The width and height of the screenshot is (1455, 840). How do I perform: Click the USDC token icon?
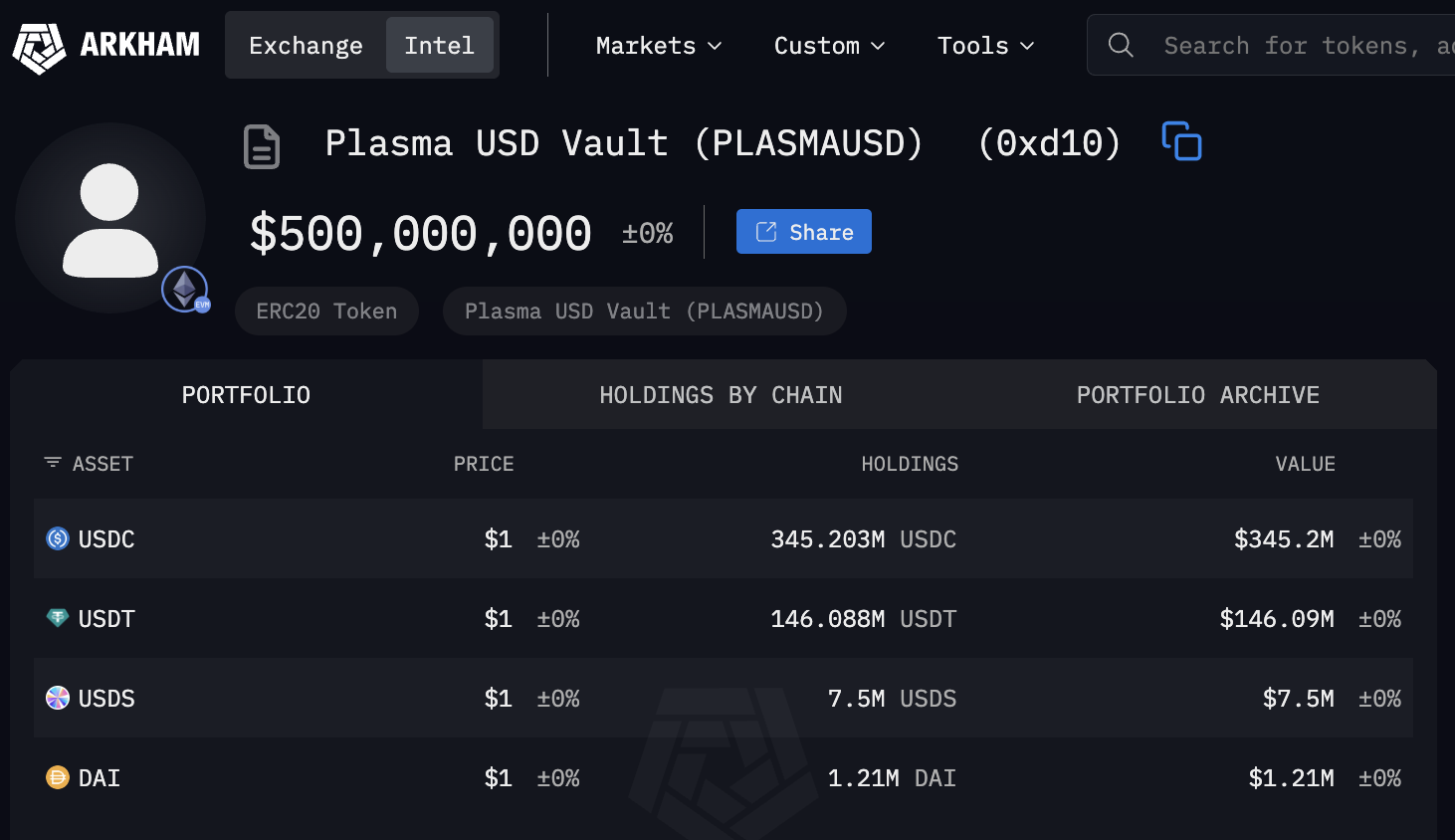[x=57, y=538]
